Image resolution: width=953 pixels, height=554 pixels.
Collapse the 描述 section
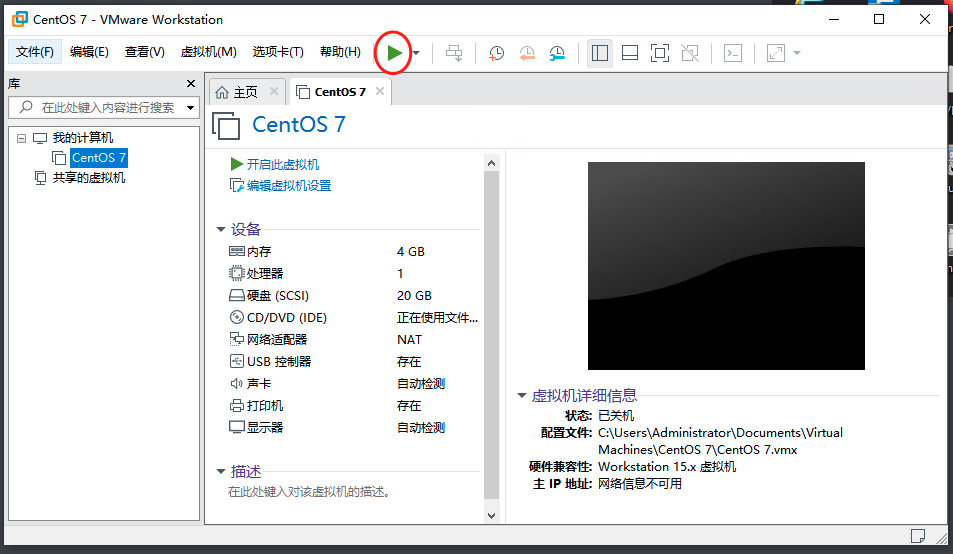pyautogui.click(x=221, y=471)
